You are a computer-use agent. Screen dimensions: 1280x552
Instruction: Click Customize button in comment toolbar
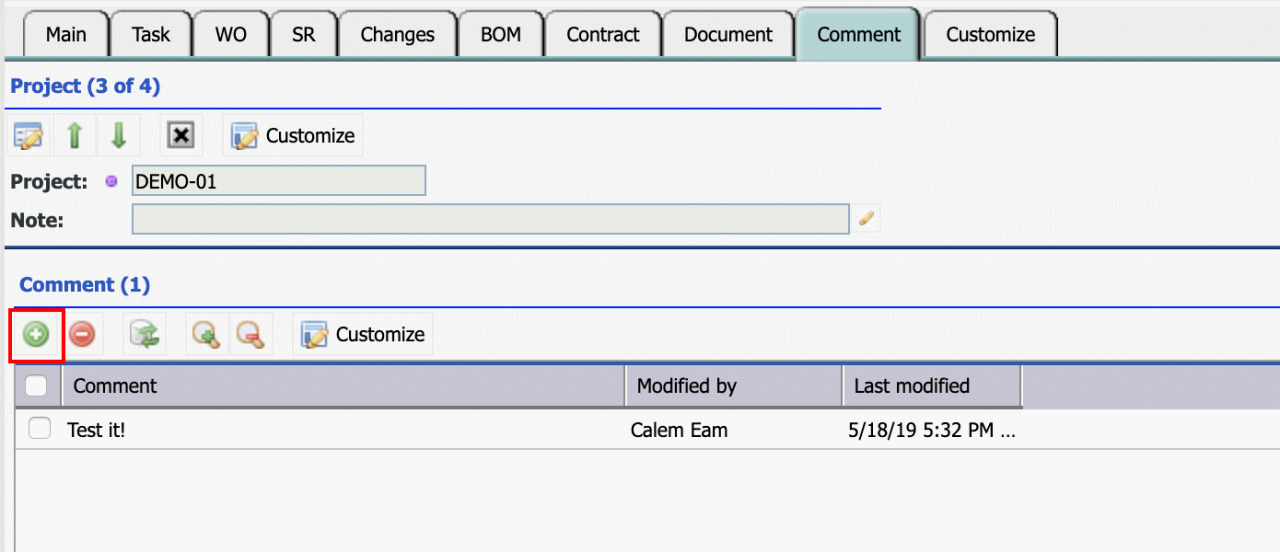pyautogui.click(x=363, y=335)
